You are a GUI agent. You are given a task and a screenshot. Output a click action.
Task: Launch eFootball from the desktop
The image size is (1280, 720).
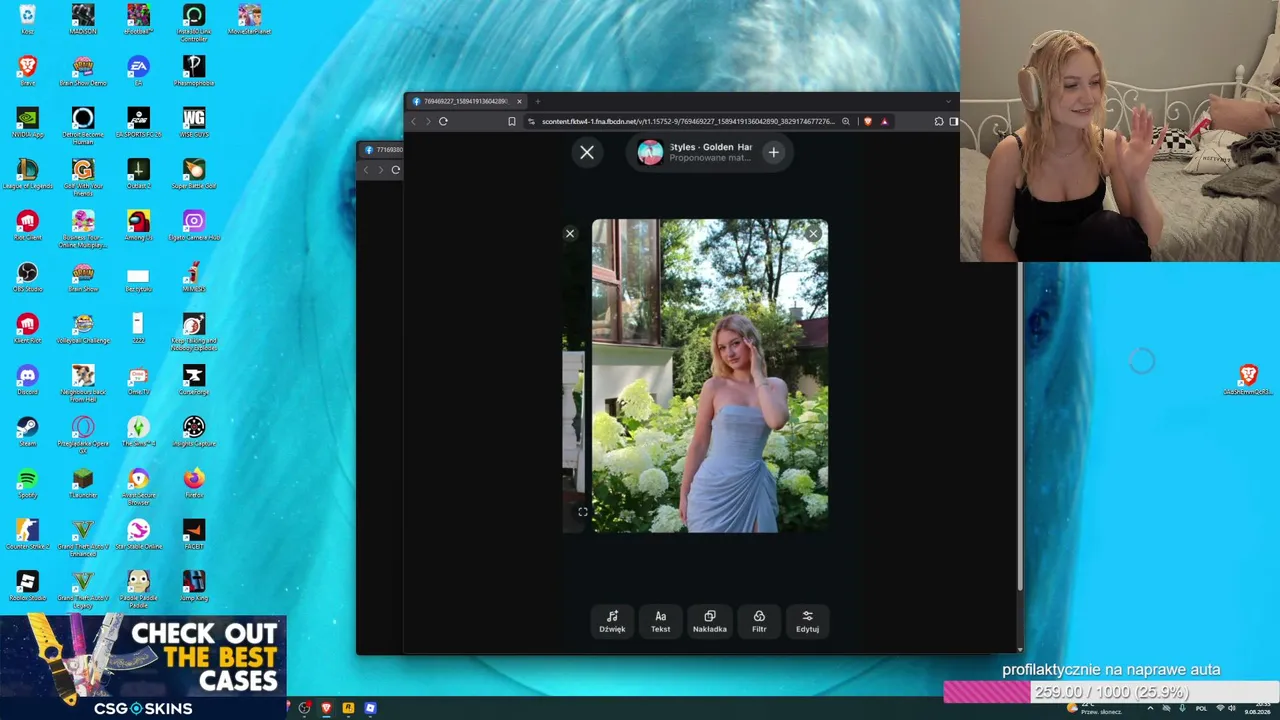[138, 18]
